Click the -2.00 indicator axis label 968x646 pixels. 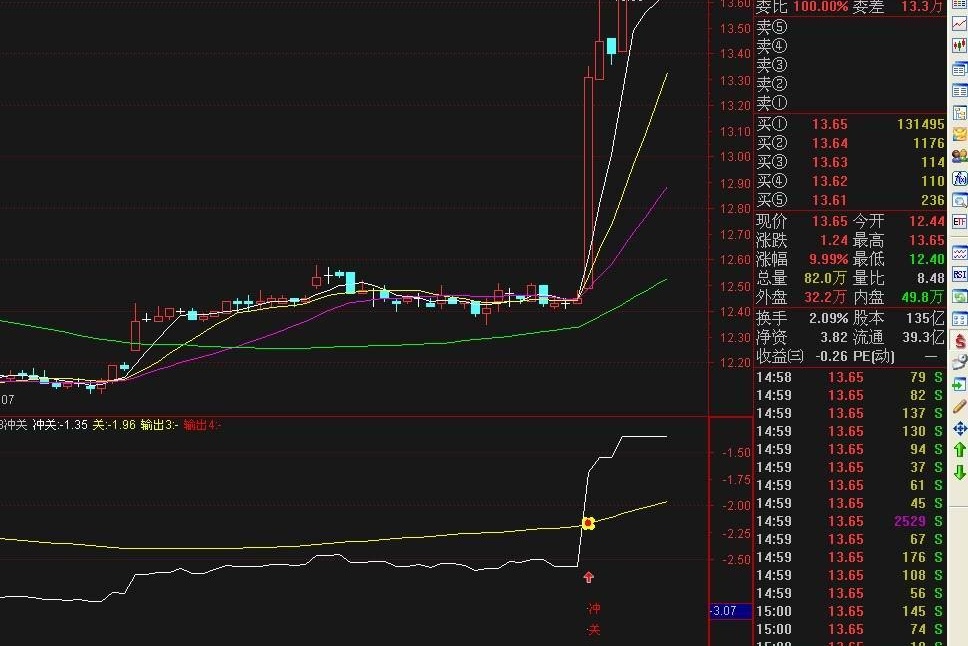pos(736,505)
